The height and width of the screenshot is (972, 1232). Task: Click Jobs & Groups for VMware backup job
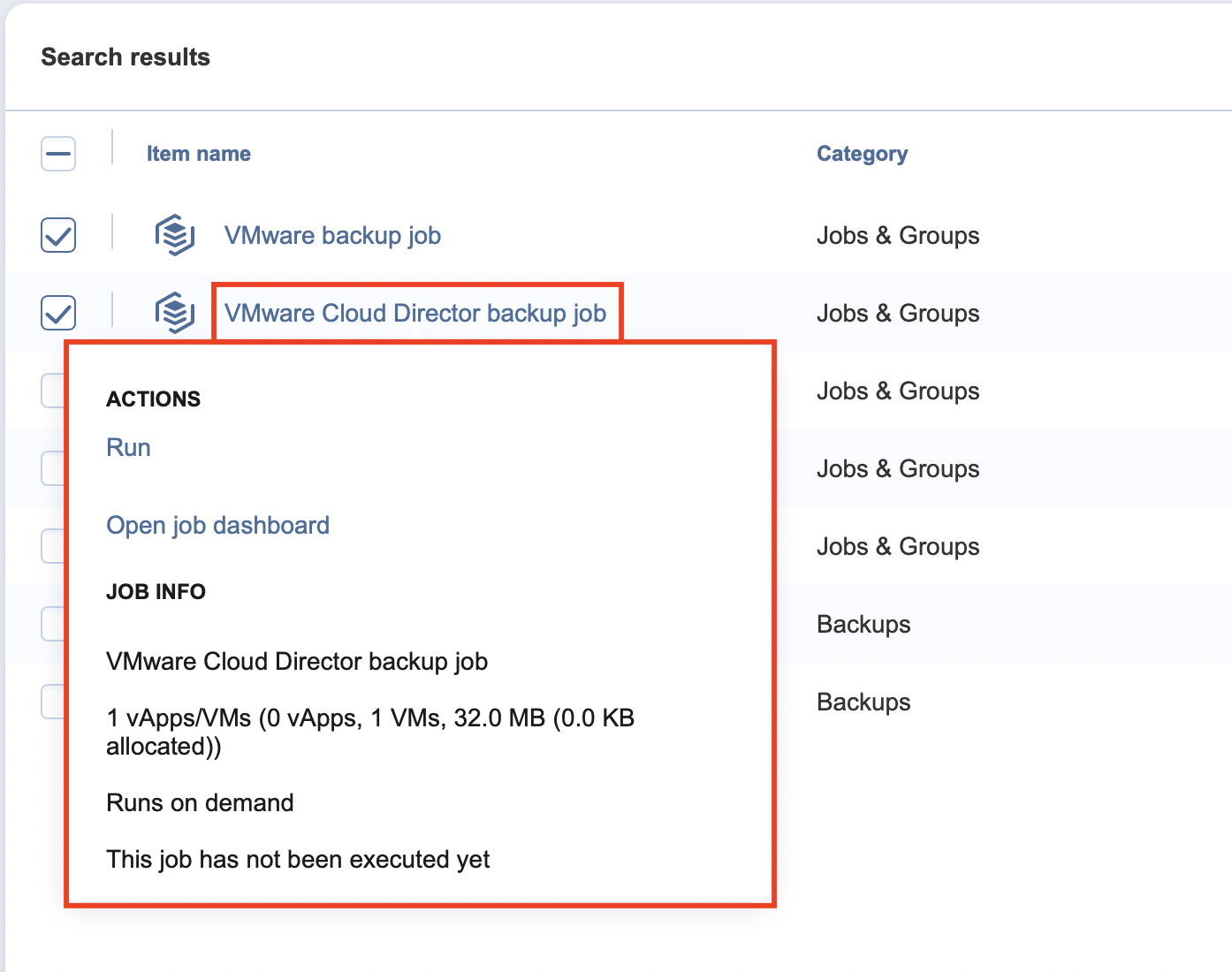(898, 236)
